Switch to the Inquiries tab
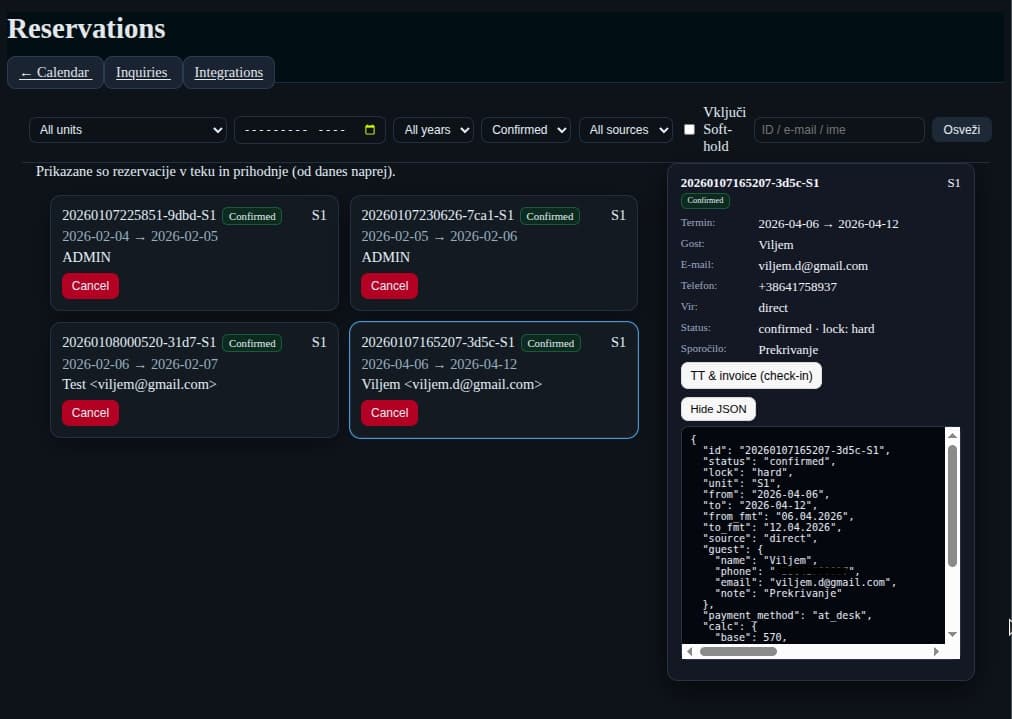The width and height of the screenshot is (1012, 719). point(142,72)
